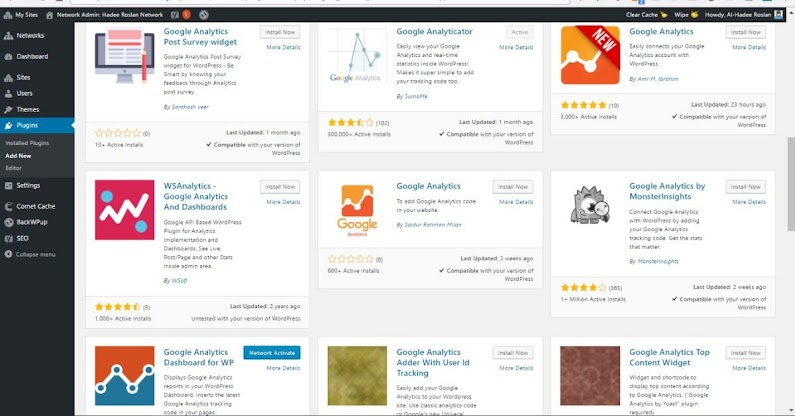Open author WSofi link
This screenshot has width=795, height=416.
(179, 281)
